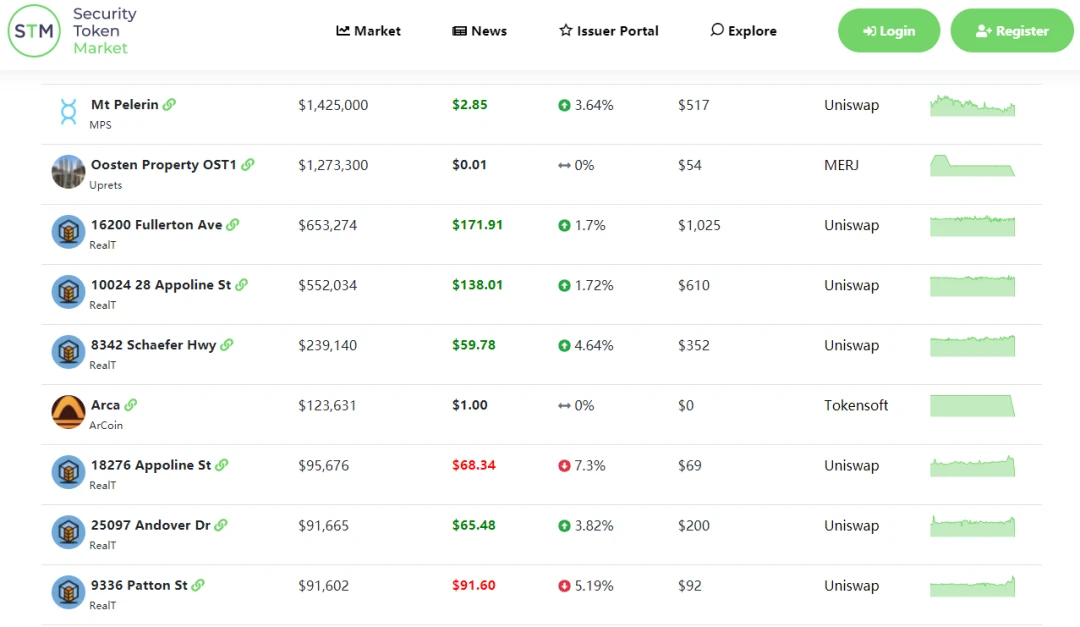Click link icon beside Oosten Property OST1
Screen dimensions: 1080x627
[248, 165]
